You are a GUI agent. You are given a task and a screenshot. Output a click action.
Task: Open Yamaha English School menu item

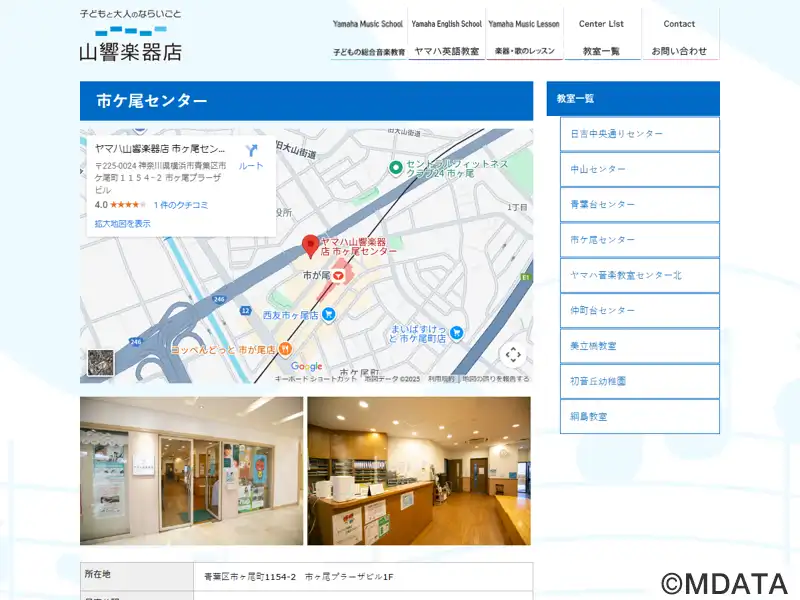click(x=447, y=36)
